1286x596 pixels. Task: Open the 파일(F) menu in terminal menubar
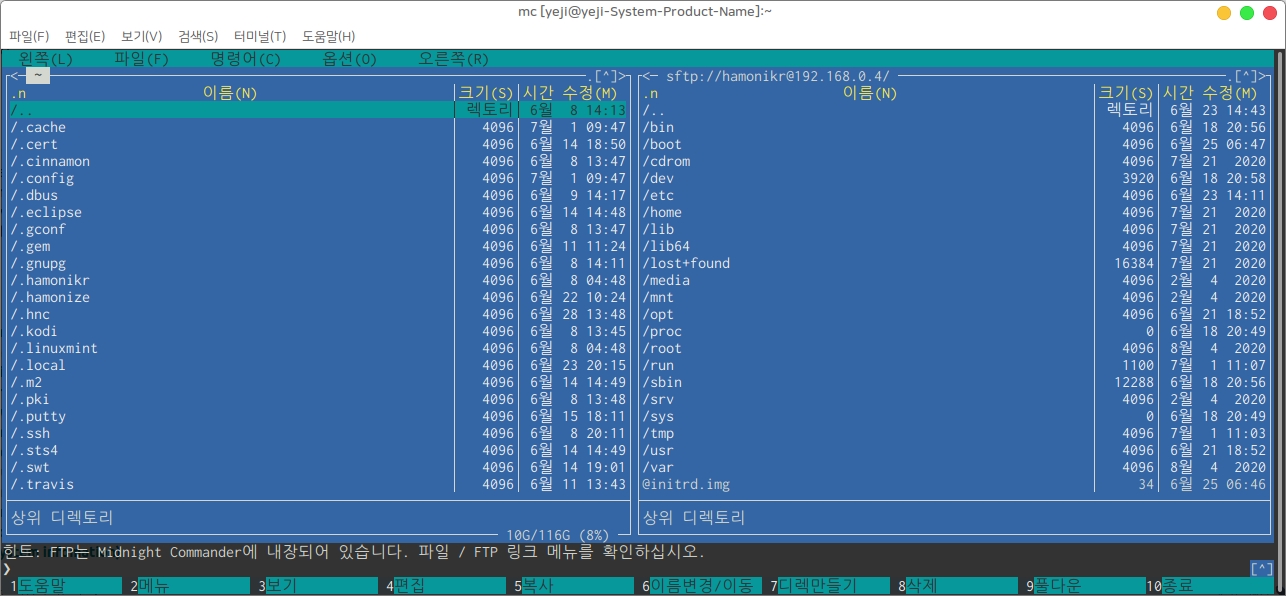coord(28,36)
